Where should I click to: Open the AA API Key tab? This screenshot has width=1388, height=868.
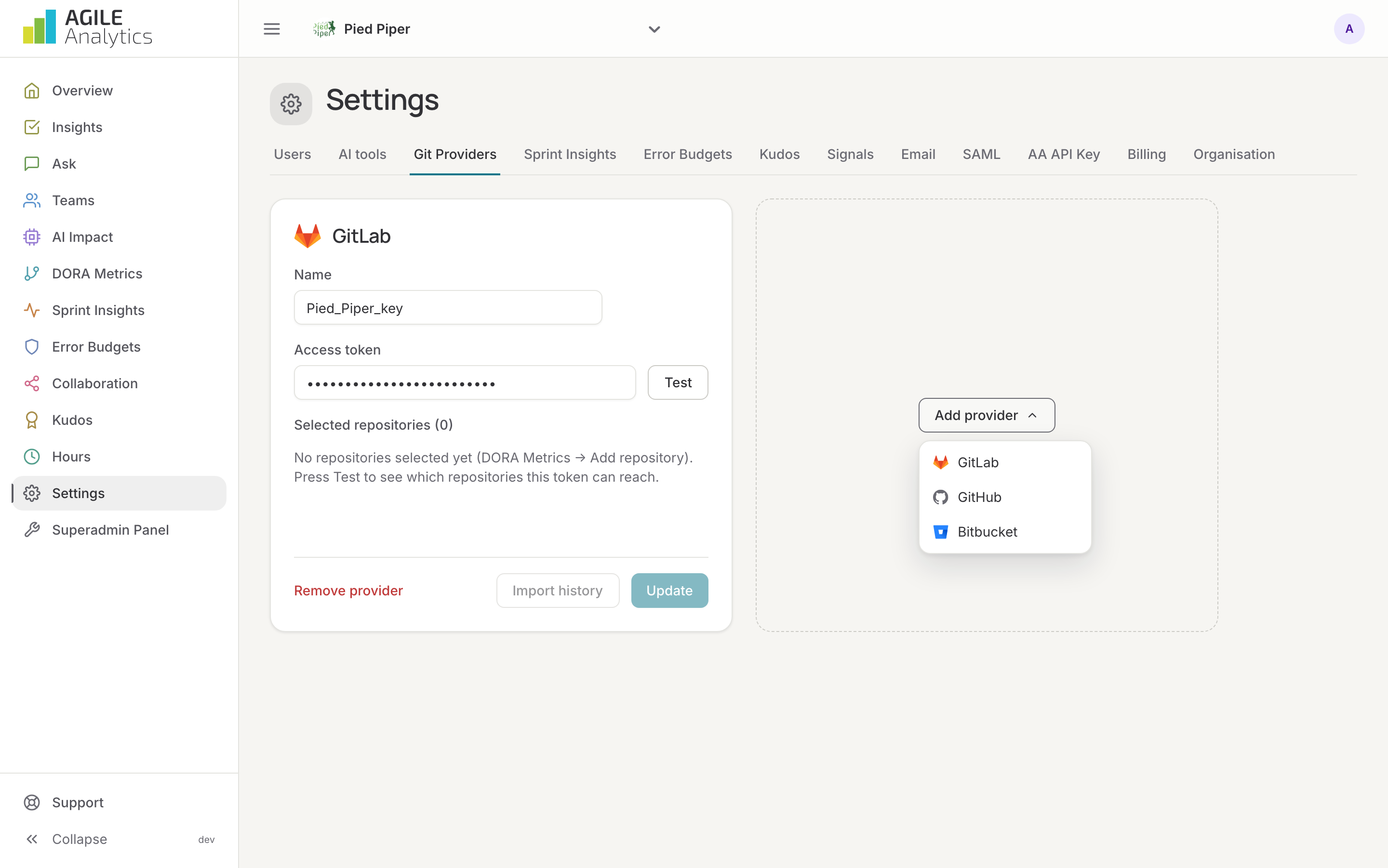(x=1064, y=155)
